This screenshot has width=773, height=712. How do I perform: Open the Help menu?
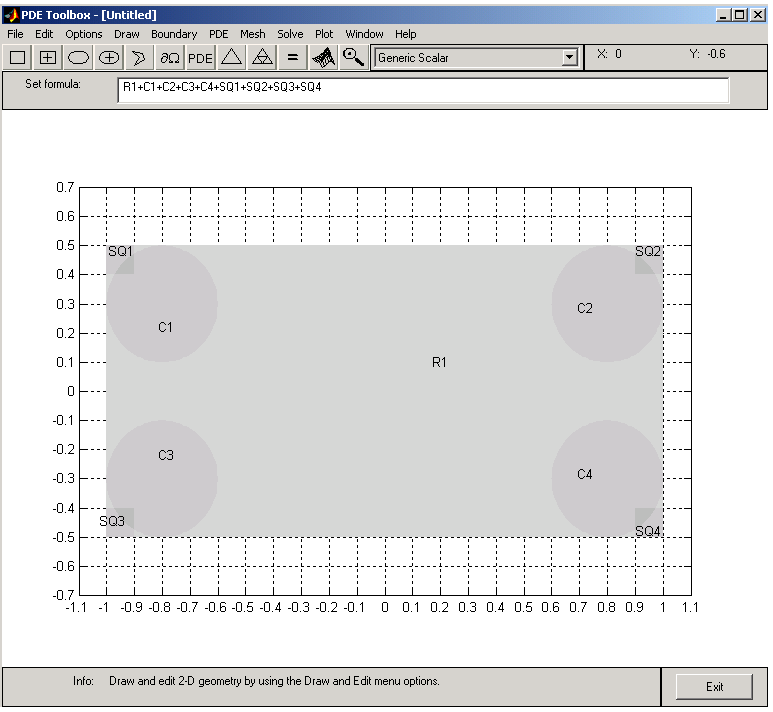tap(405, 34)
